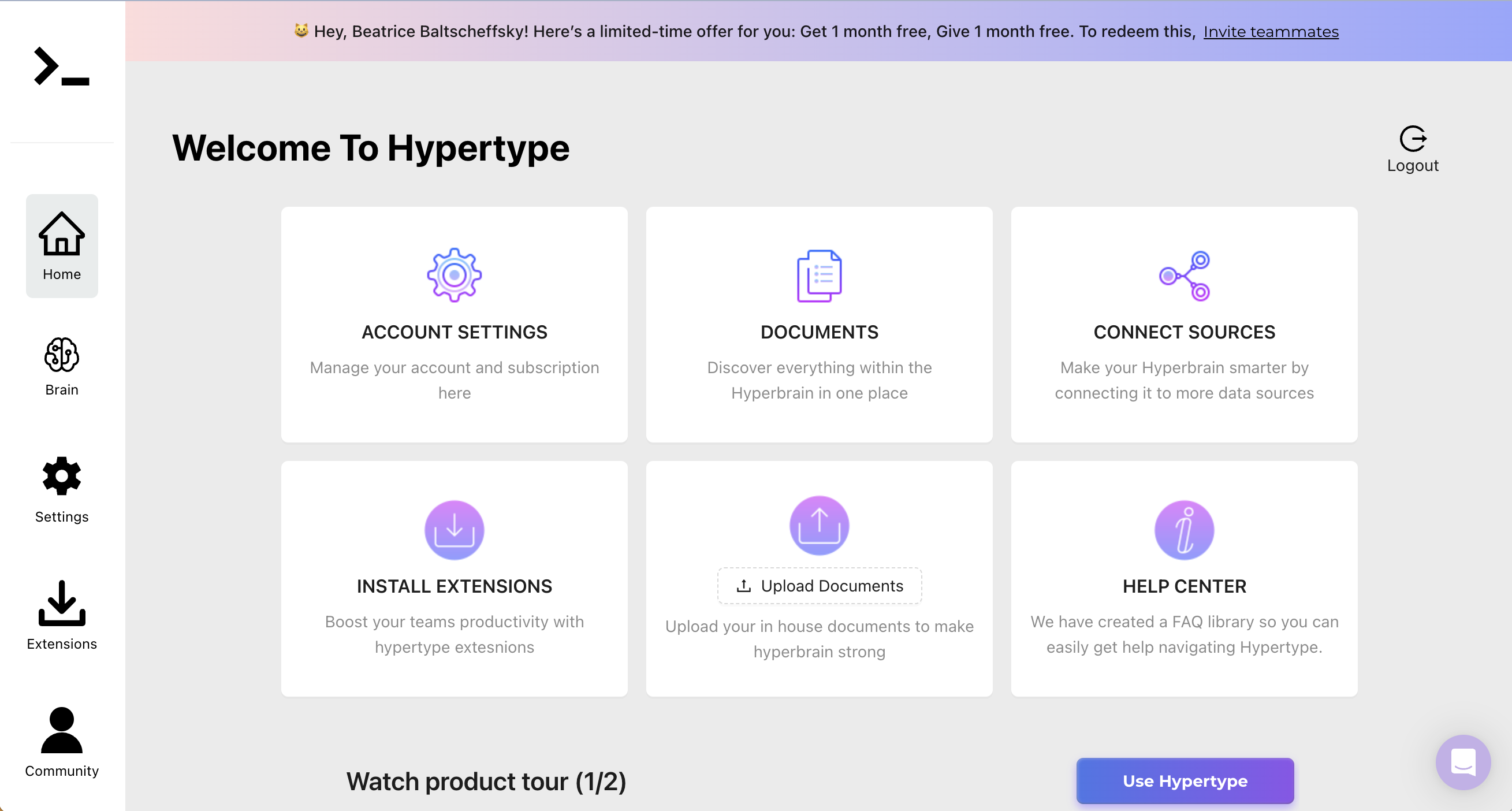The height and width of the screenshot is (811, 1512).
Task: Open the Community person icon
Action: pos(62,730)
